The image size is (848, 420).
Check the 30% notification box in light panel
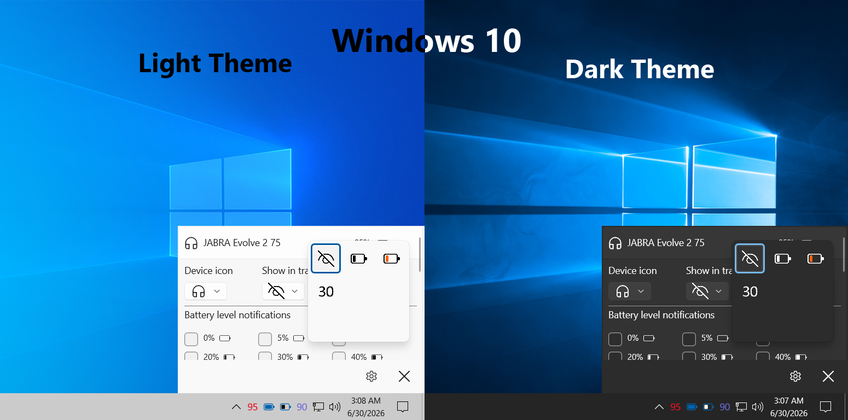[264, 356]
